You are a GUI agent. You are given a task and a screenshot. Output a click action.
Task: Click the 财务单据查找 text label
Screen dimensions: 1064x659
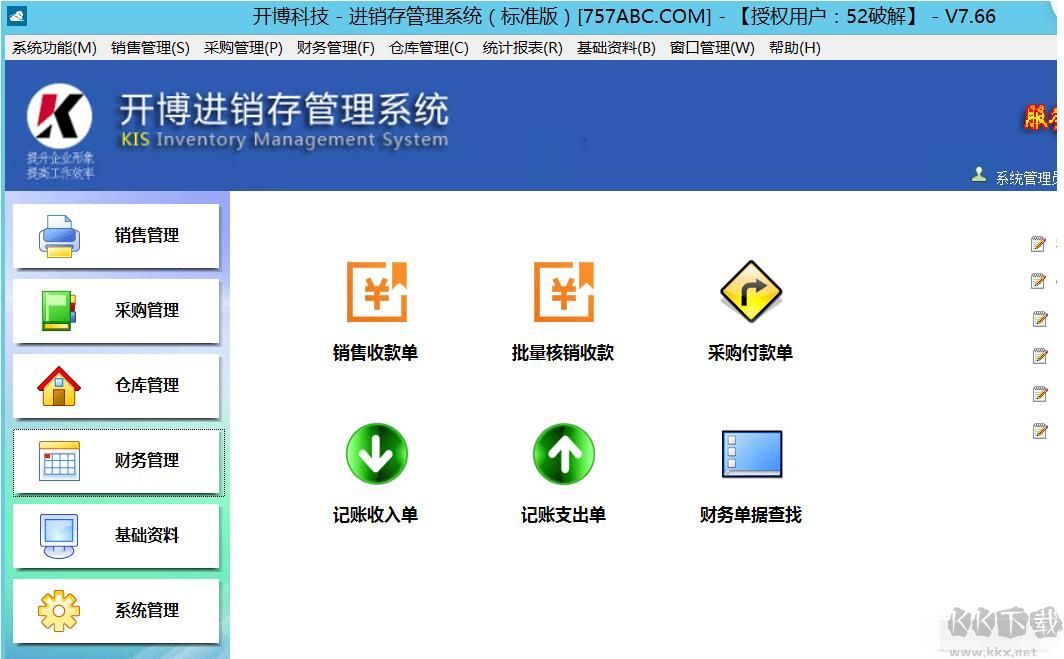pyautogui.click(x=751, y=515)
